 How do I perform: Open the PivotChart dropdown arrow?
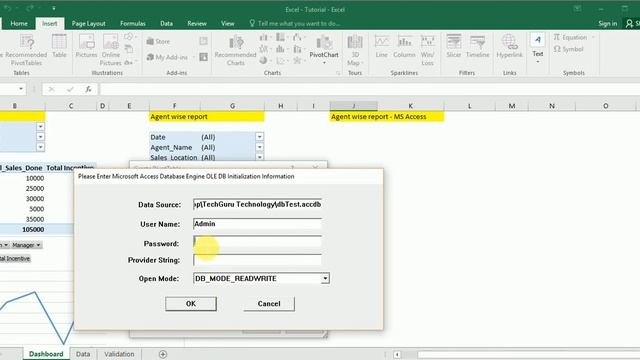click(x=324, y=62)
